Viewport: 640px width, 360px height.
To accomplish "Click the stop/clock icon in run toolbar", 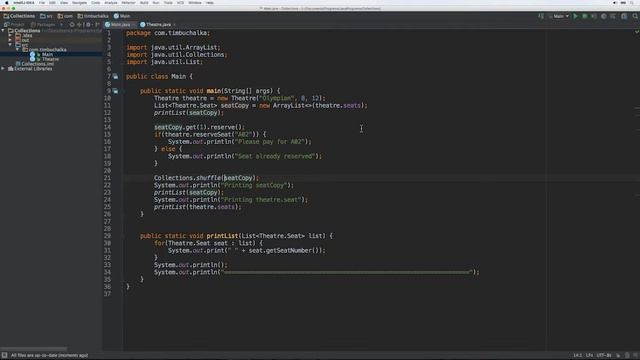I will (x=604, y=16).
